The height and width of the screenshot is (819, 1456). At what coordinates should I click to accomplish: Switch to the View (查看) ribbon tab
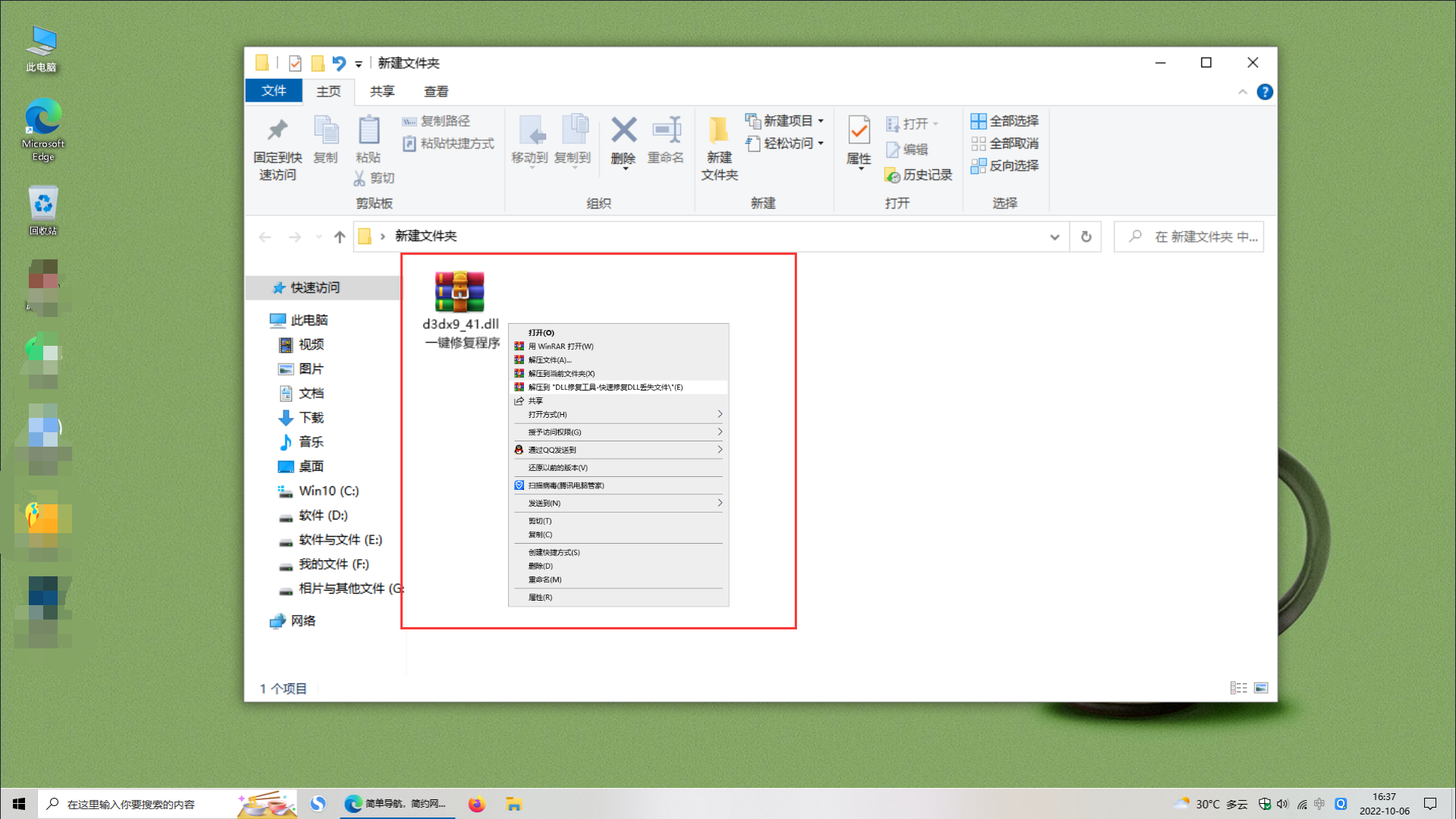point(436,92)
